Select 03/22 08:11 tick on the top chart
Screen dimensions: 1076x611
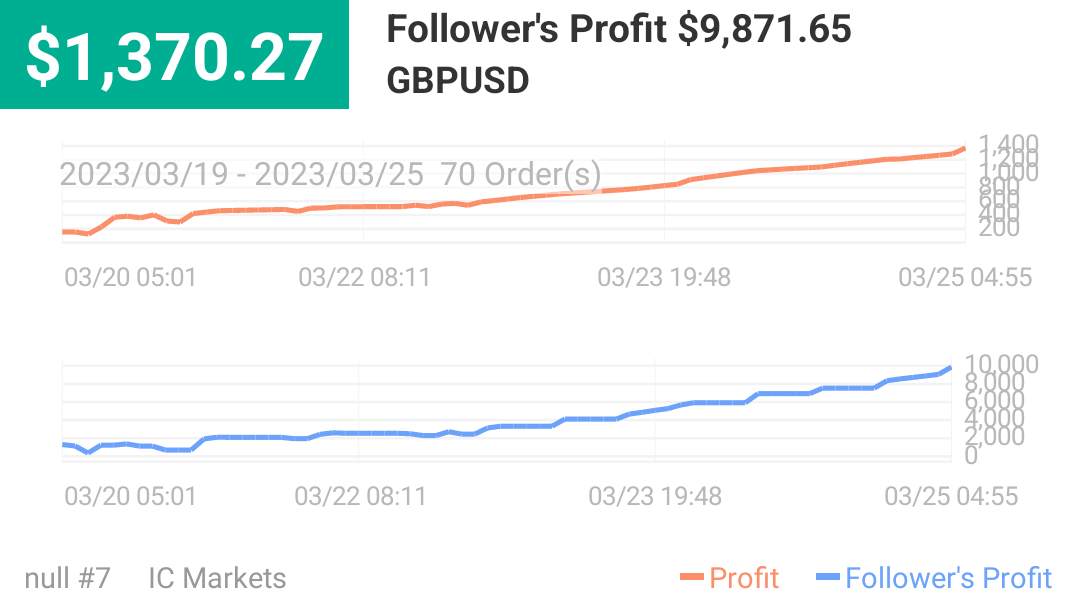[364, 277]
